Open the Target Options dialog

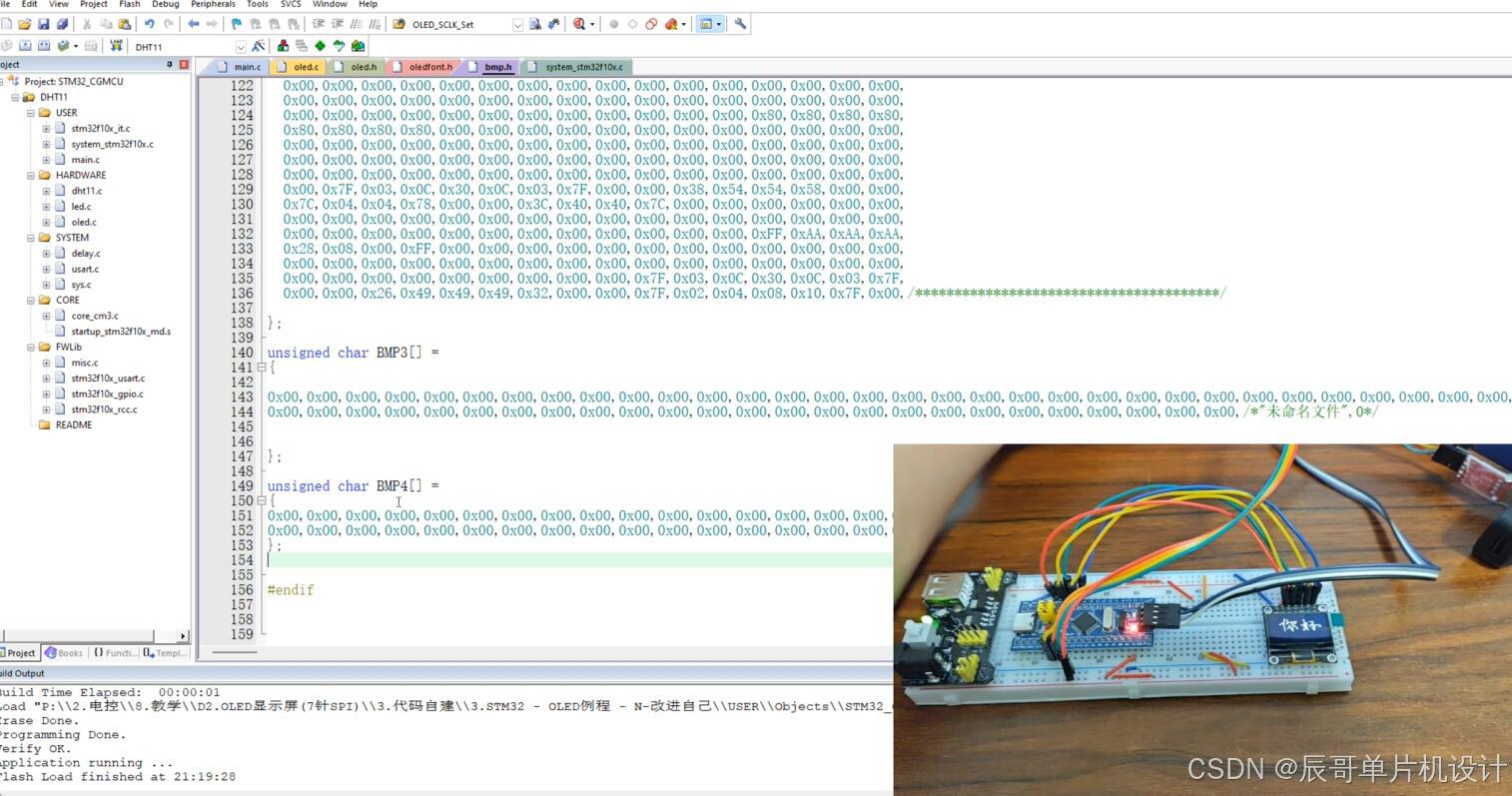pos(260,45)
